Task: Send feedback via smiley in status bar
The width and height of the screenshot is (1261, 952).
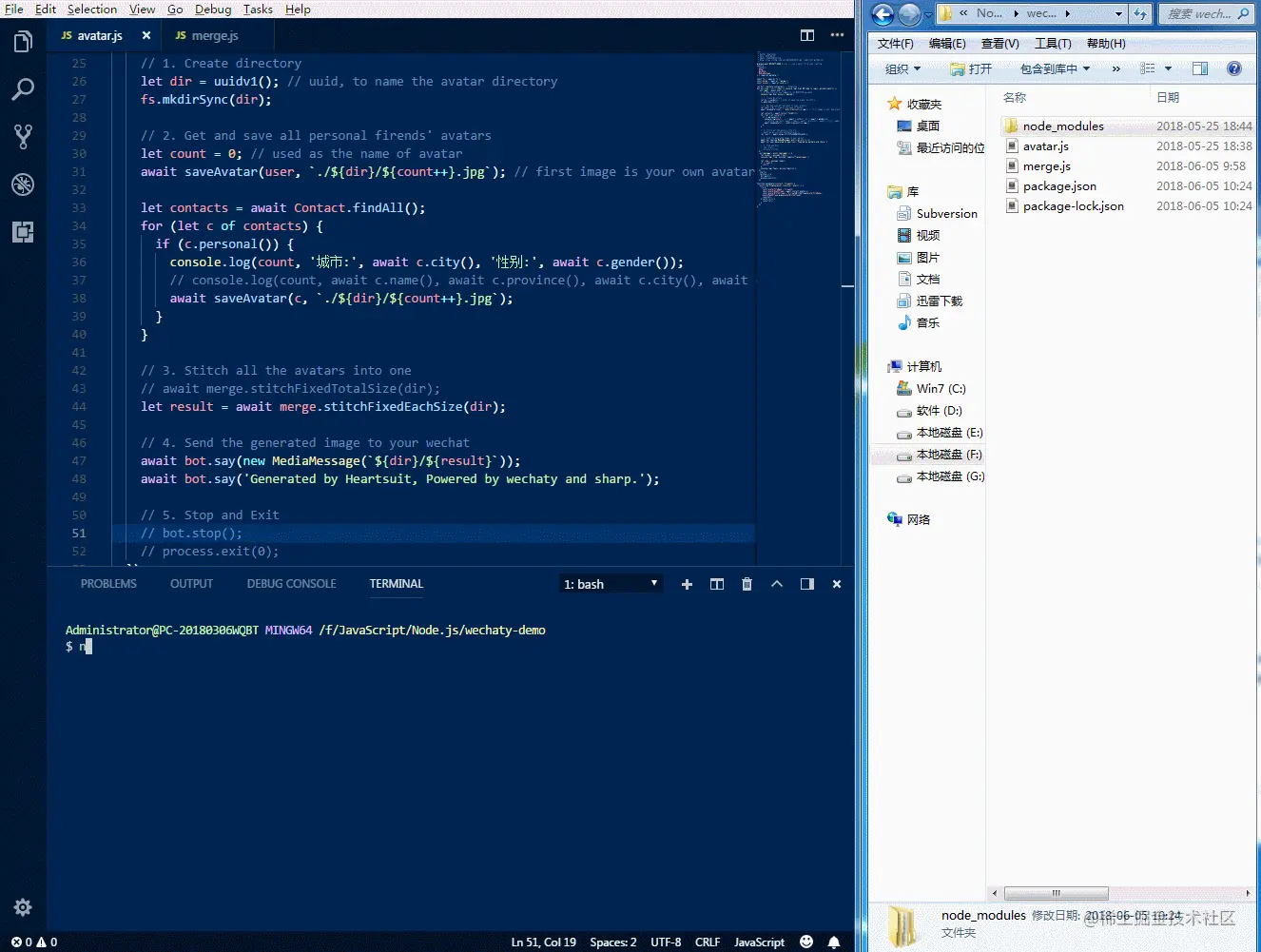Action: (806, 942)
